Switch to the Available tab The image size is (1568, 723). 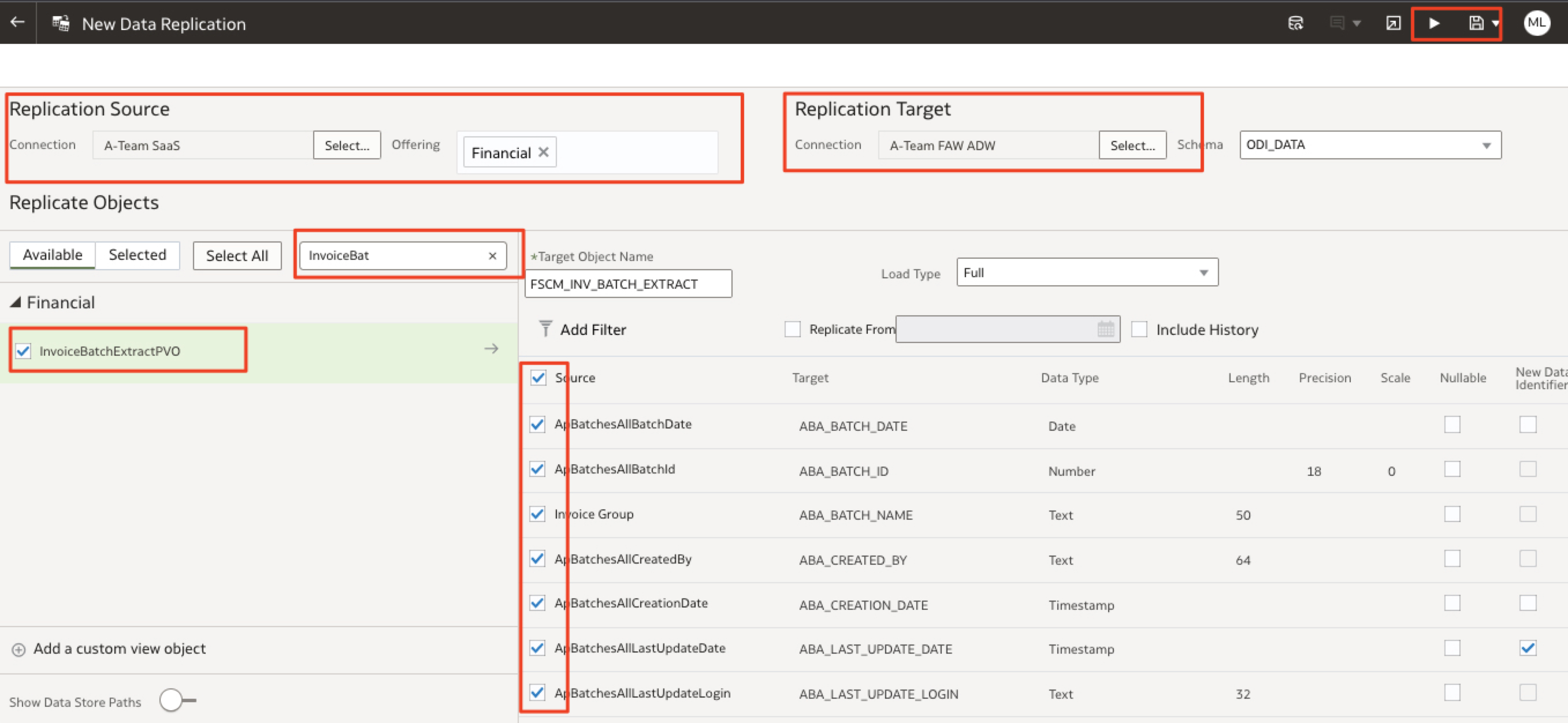[53, 255]
